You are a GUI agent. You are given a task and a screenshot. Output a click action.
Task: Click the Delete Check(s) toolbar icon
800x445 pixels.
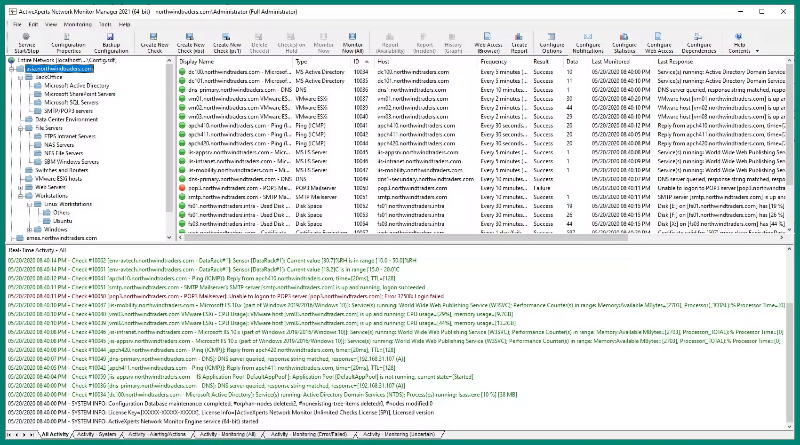click(259, 37)
